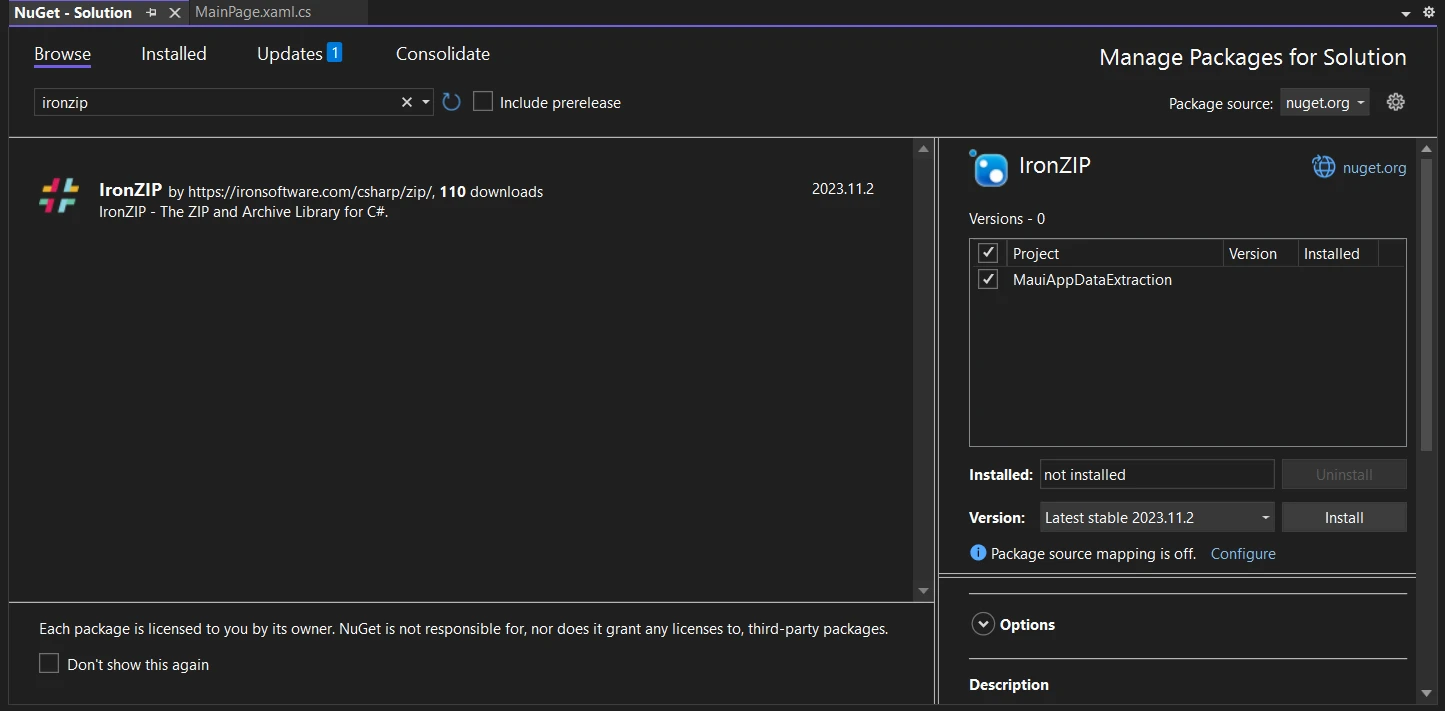This screenshot has height=711, width=1445.
Task: Open the Version dropdown list
Action: (x=1157, y=517)
